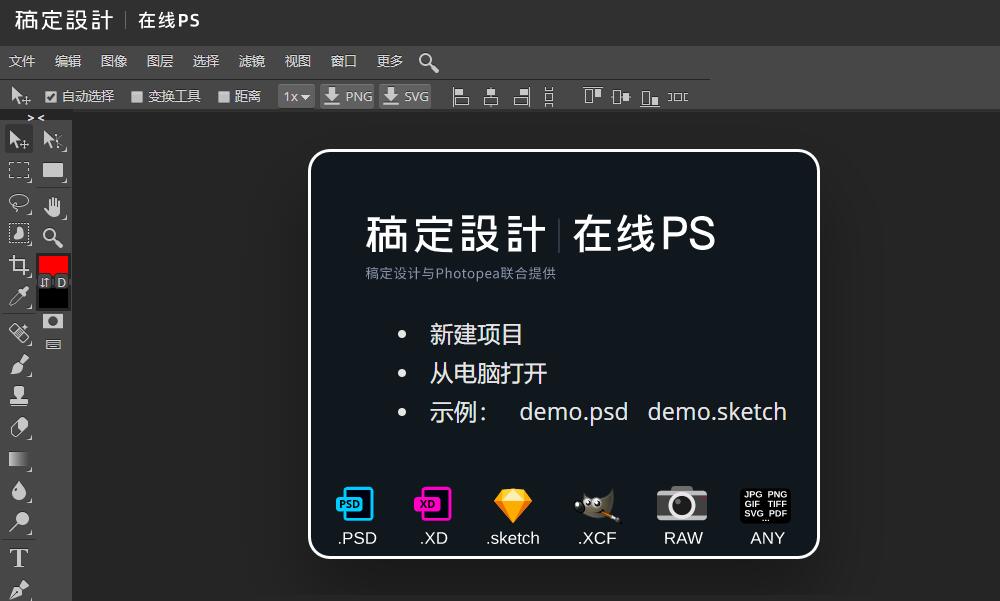
Task: Select the Eyedropper tool
Action: coord(18,297)
